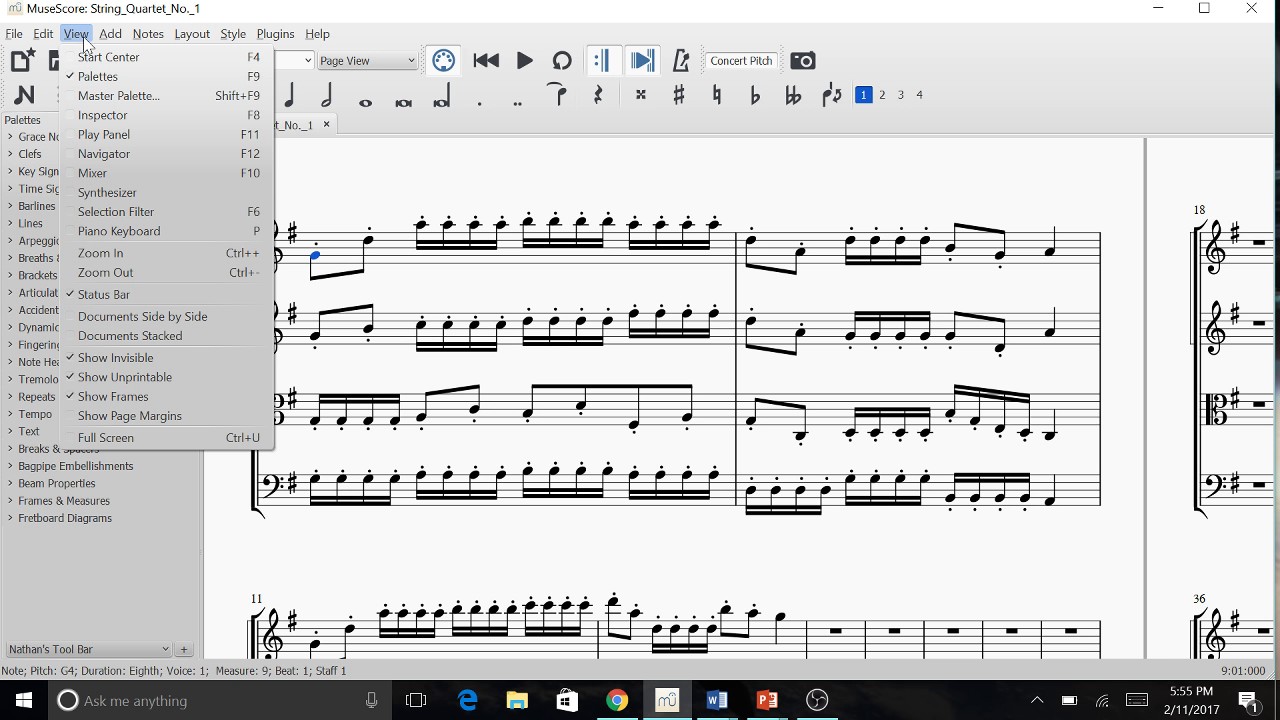Open the Edit menu
1280x720 pixels.
point(43,34)
